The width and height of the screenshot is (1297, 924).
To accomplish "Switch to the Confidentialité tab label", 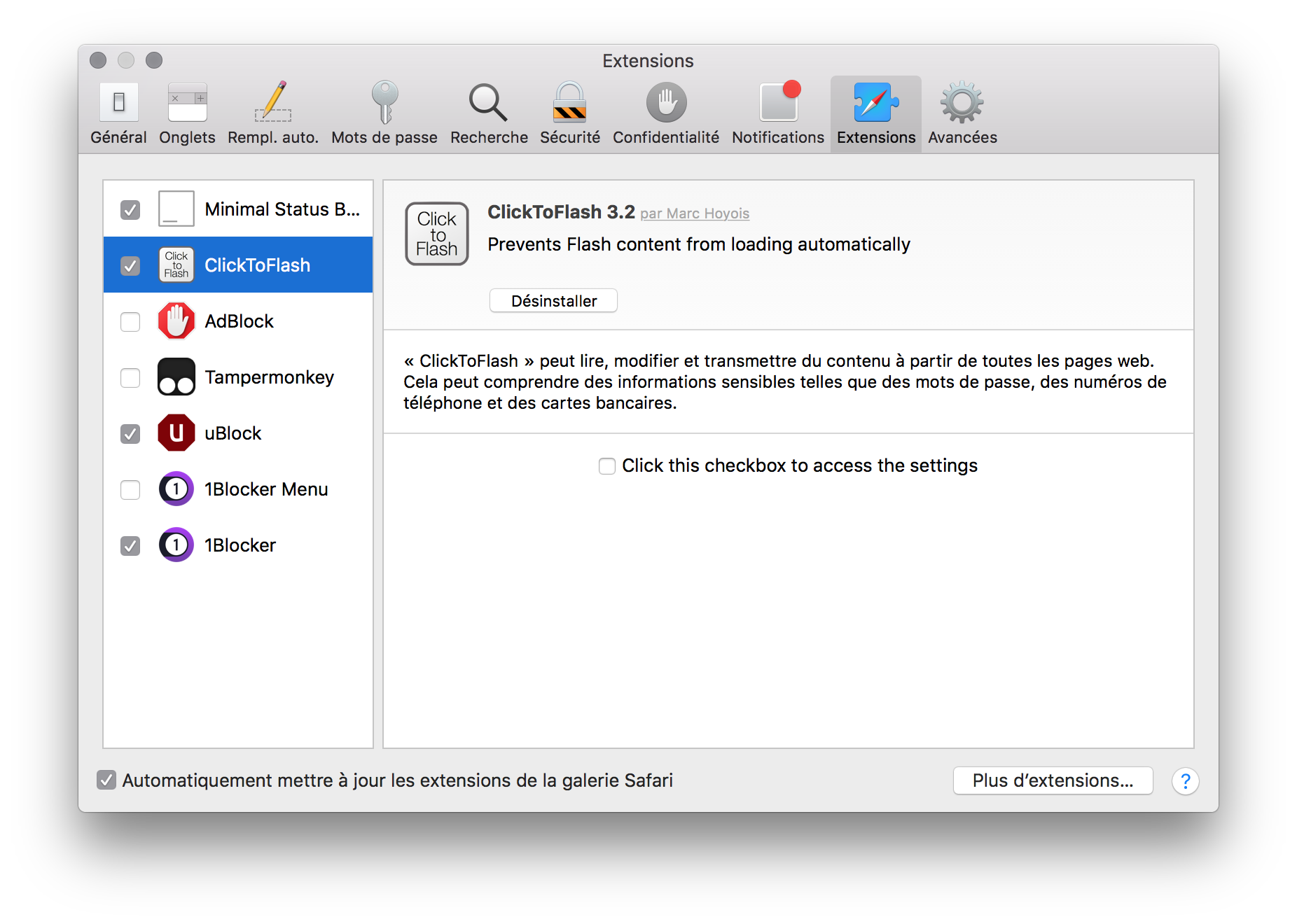I will 666,137.
